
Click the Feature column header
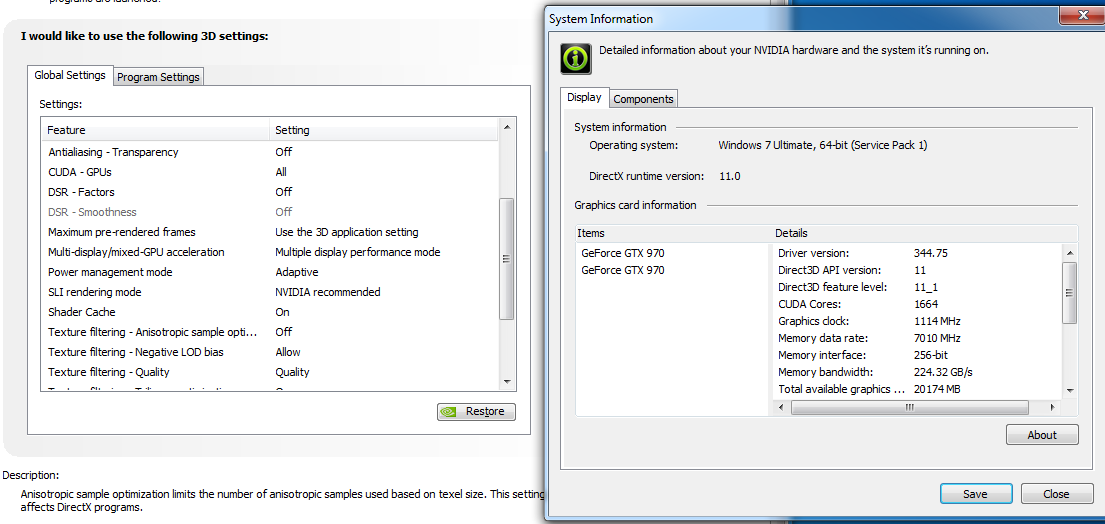pos(155,130)
